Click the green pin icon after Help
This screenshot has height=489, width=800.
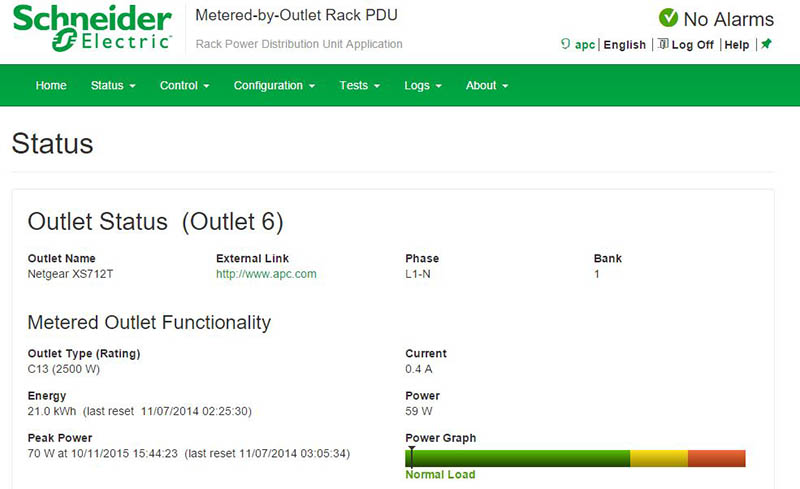pos(766,44)
